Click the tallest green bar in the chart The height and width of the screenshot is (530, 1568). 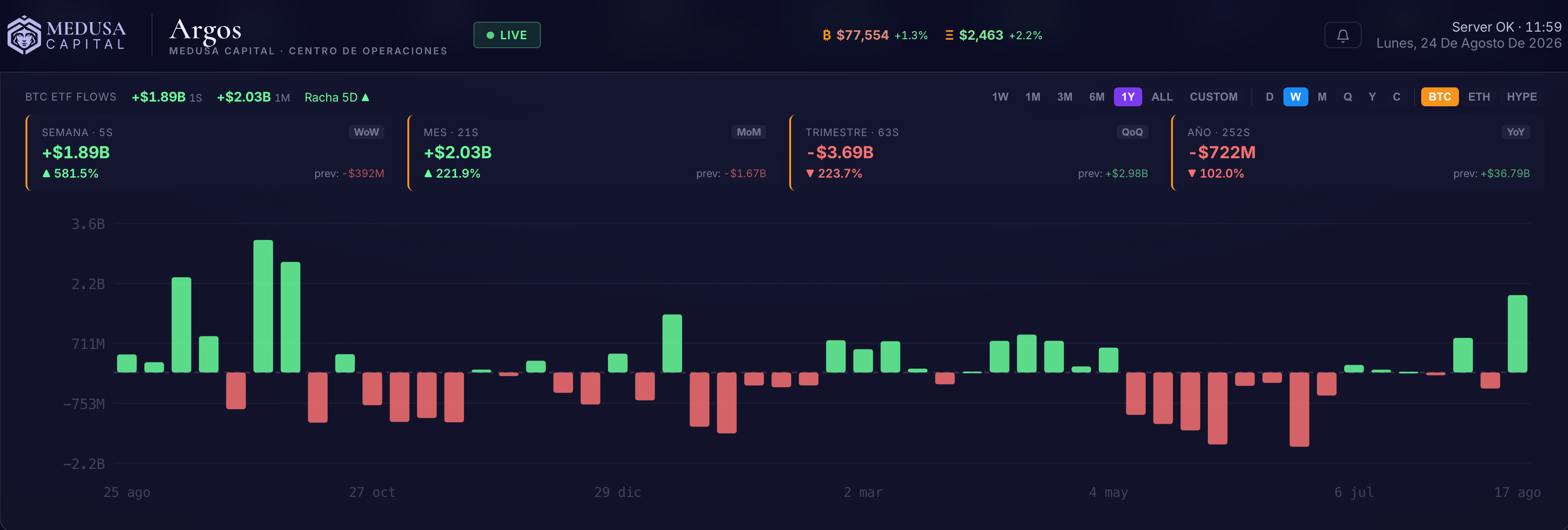point(263,306)
